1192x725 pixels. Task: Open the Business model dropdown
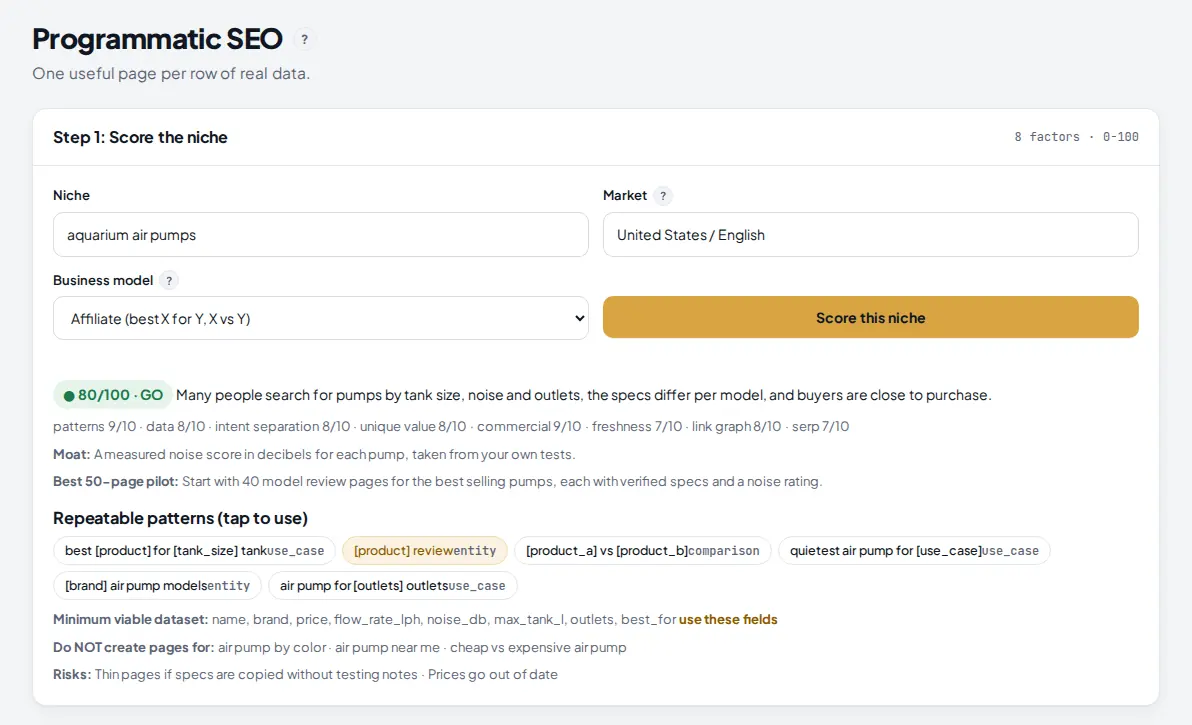(321, 318)
